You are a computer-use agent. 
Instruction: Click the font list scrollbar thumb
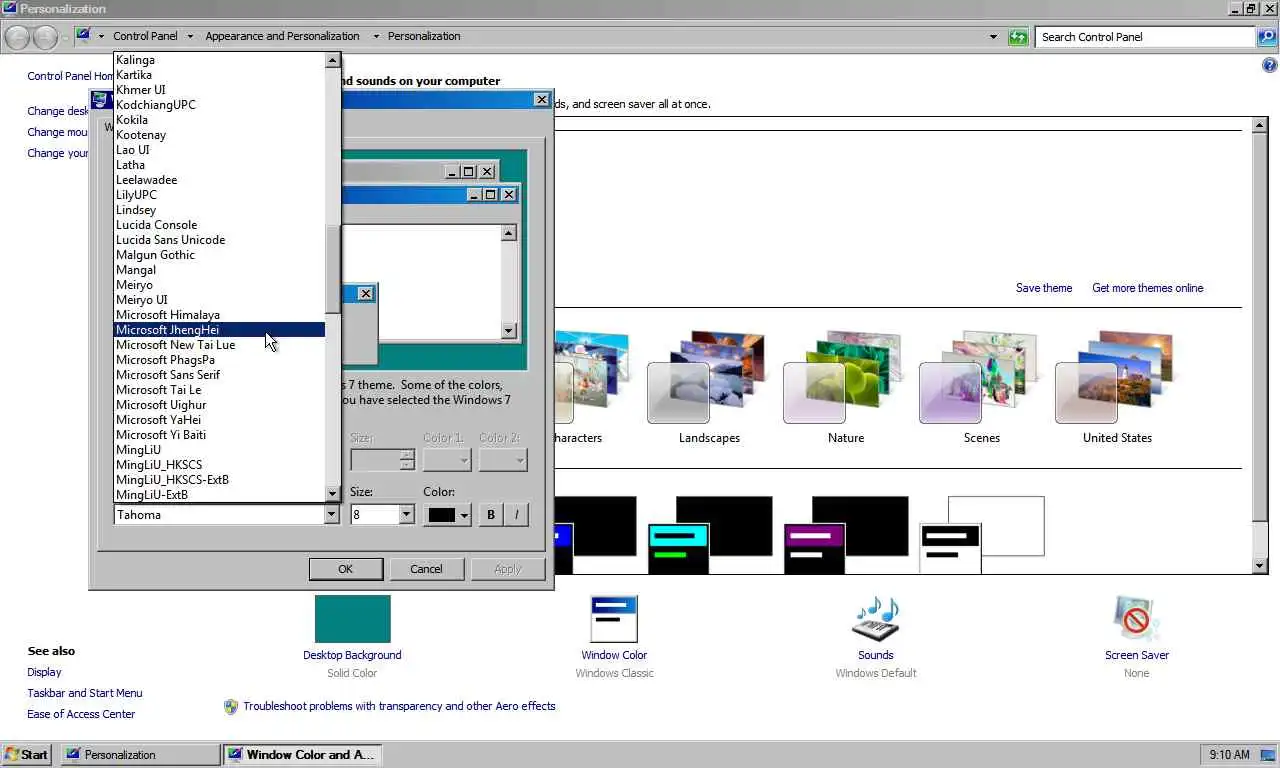point(333,269)
